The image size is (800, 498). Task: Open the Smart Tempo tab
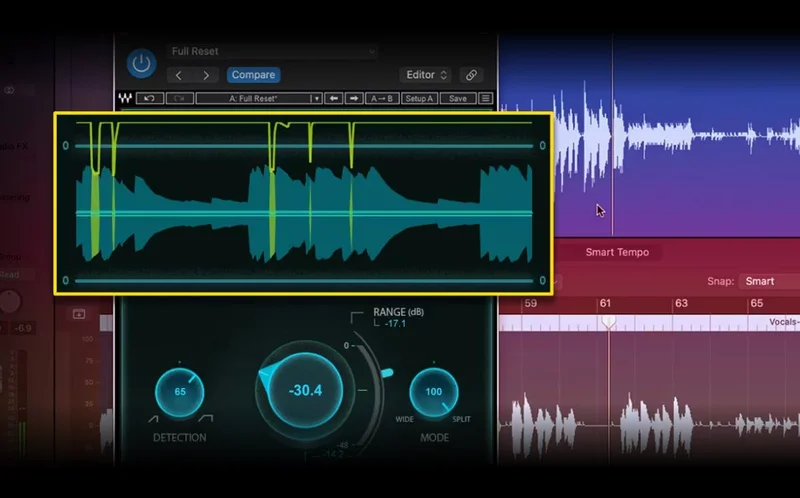(x=617, y=252)
